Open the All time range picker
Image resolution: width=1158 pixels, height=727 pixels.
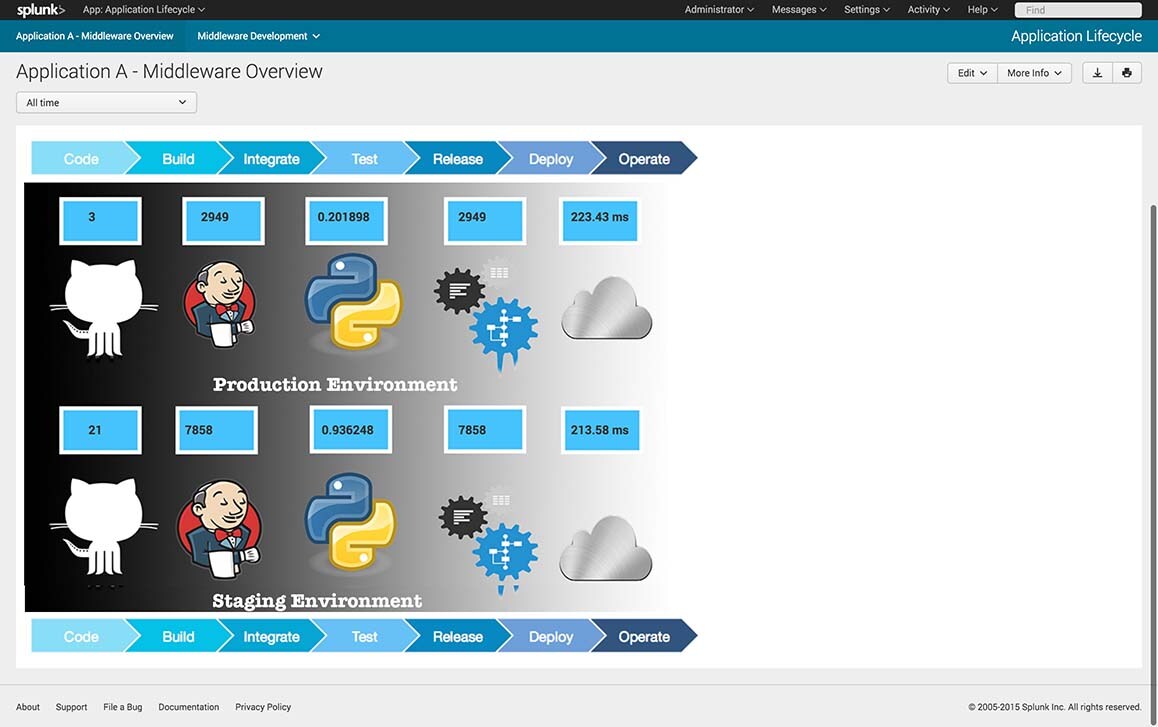pyautogui.click(x=106, y=102)
